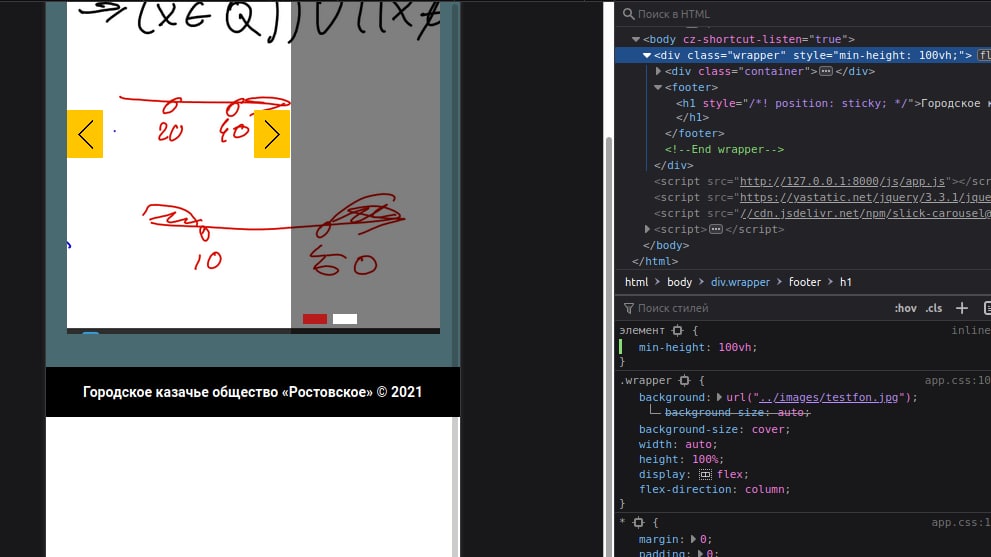Select footer in the breadcrumb trail
This screenshot has height=557, width=991.
pos(805,283)
